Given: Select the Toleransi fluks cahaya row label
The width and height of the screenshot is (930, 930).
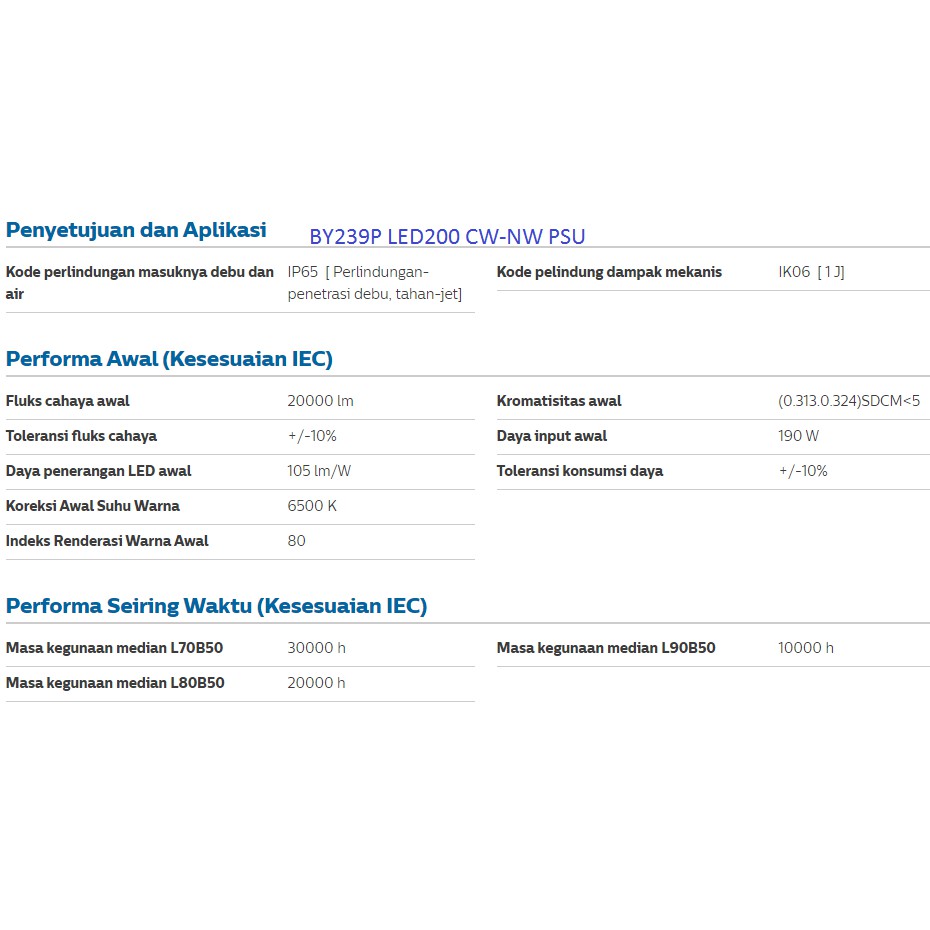Looking at the screenshot, I should [x=81, y=436].
